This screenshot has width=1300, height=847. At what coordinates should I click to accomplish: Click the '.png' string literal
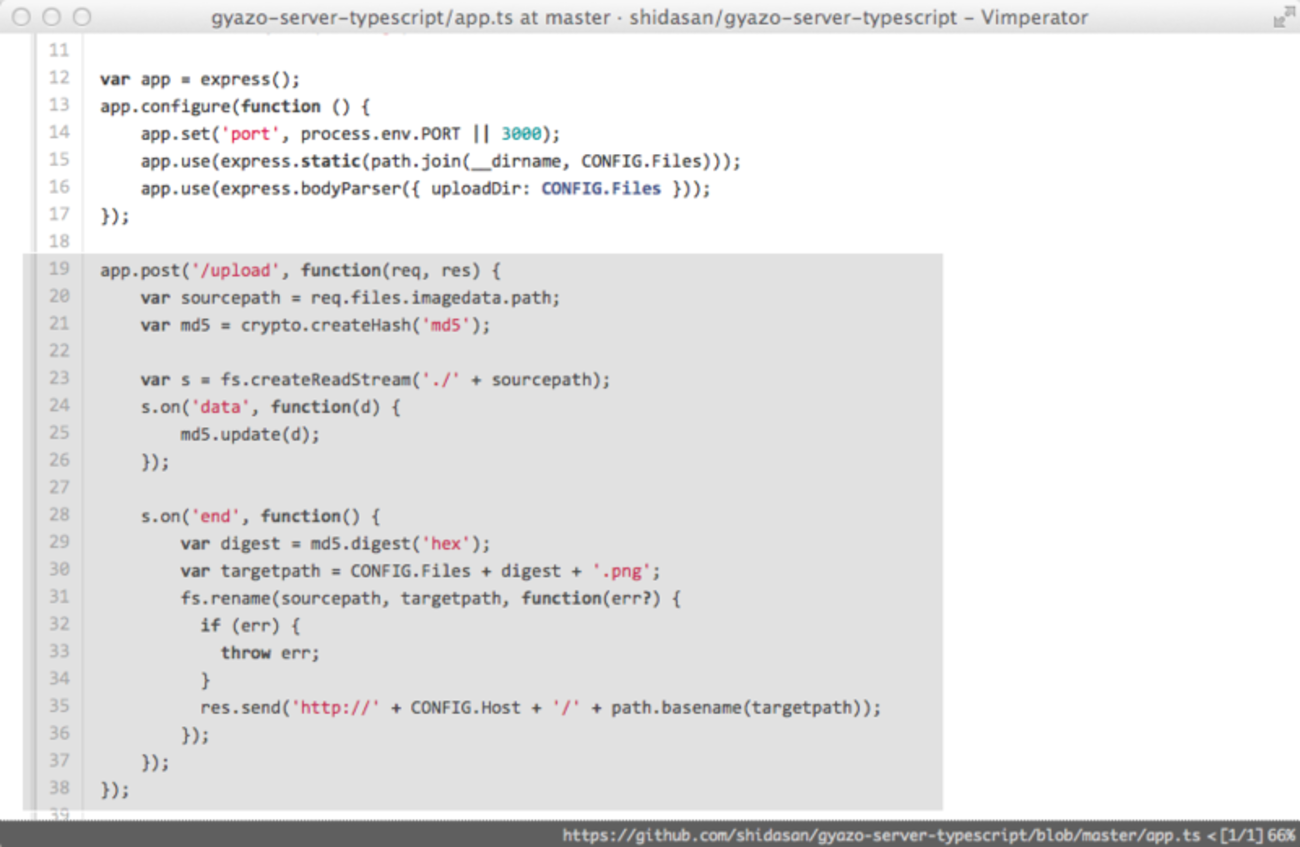pyautogui.click(x=621, y=571)
